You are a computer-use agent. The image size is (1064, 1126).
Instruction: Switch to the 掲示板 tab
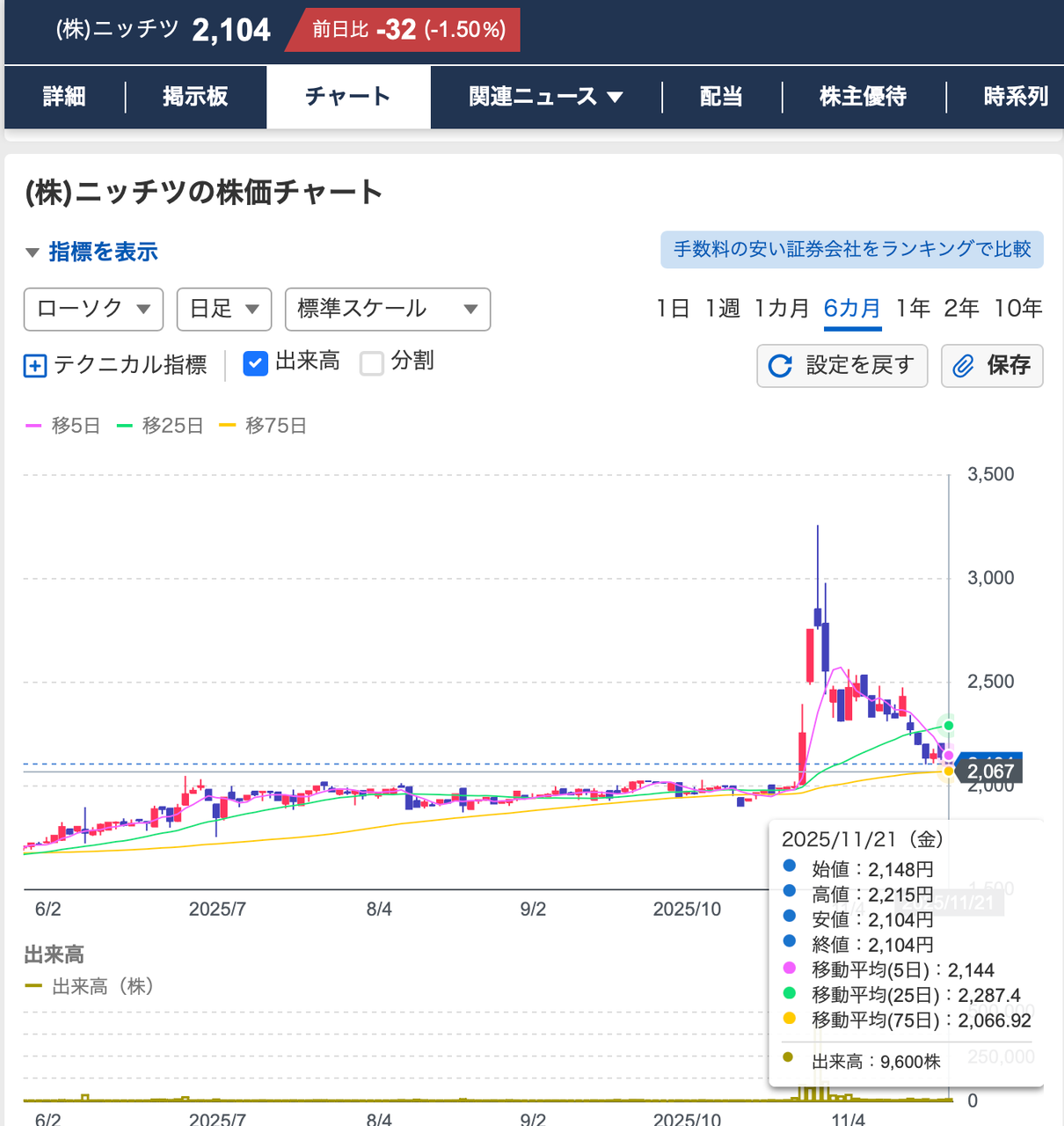click(x=195, y=97)
